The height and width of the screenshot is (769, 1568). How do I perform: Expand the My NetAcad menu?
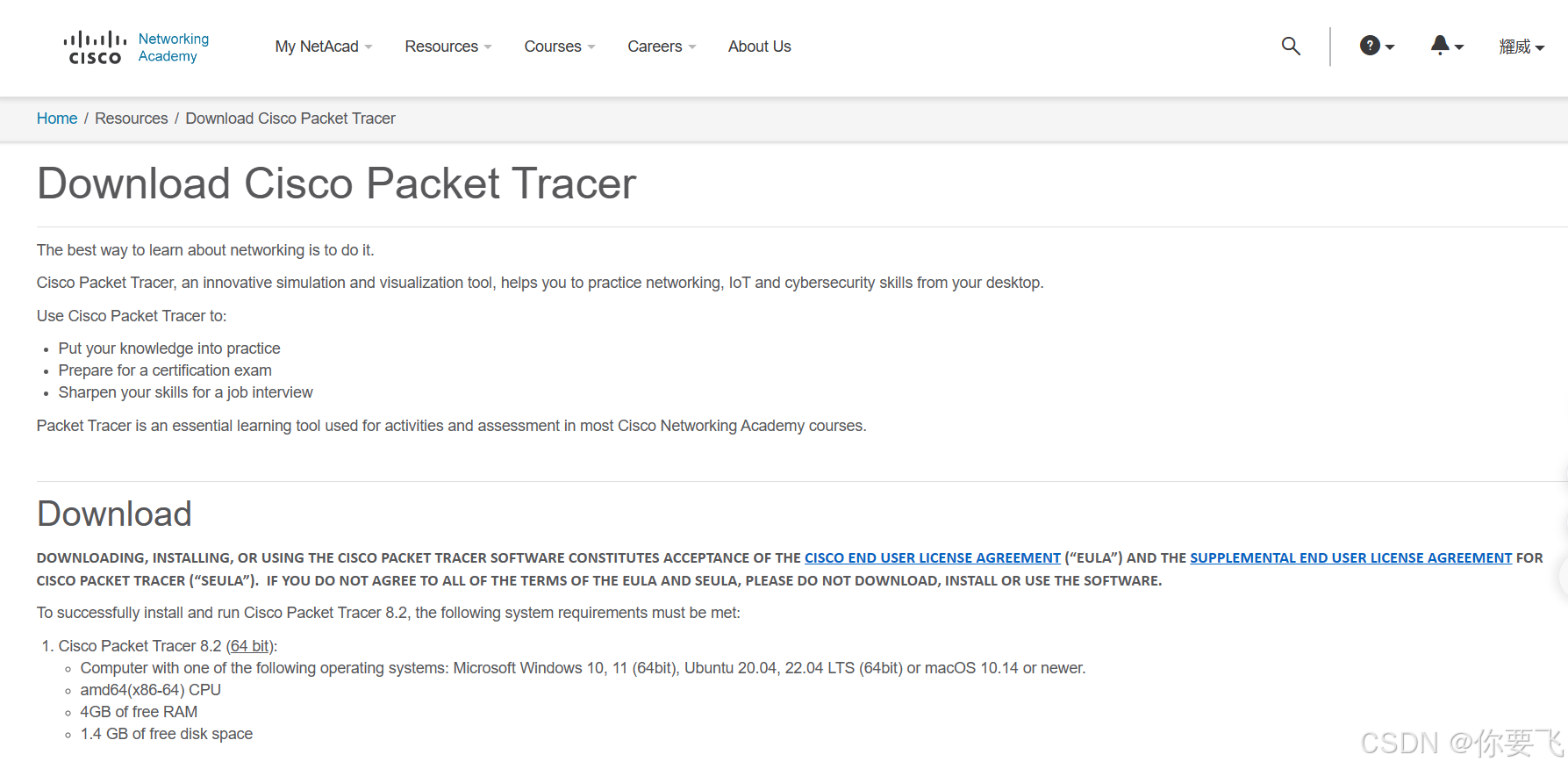click(324, 47)
